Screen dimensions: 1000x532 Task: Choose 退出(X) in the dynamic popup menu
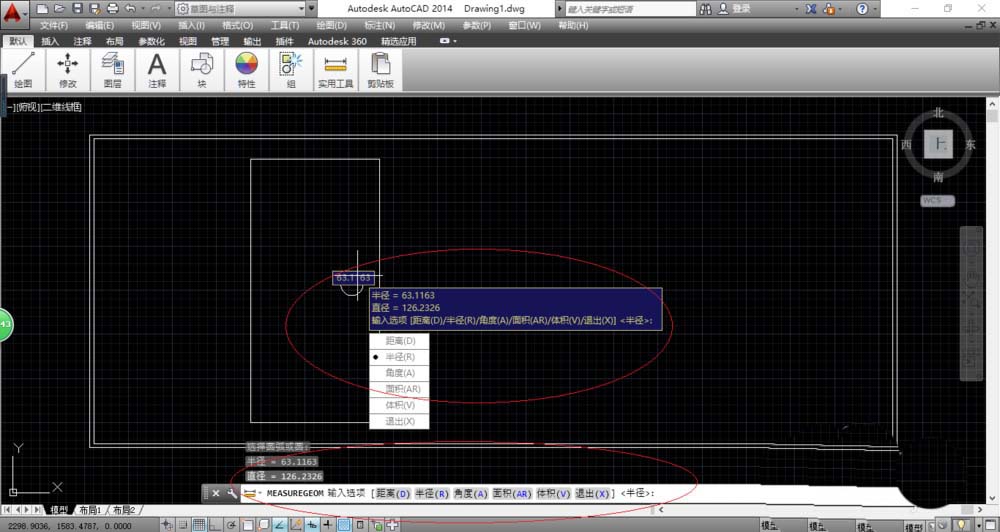pyautogui.click(x=399, y=421)
